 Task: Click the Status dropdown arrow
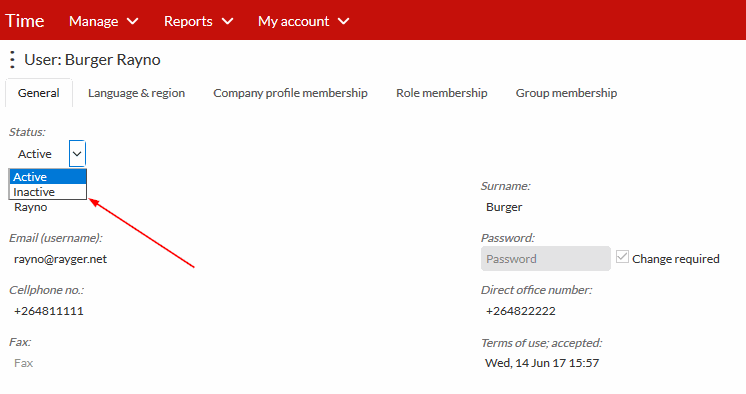click(x=77, y=154)
